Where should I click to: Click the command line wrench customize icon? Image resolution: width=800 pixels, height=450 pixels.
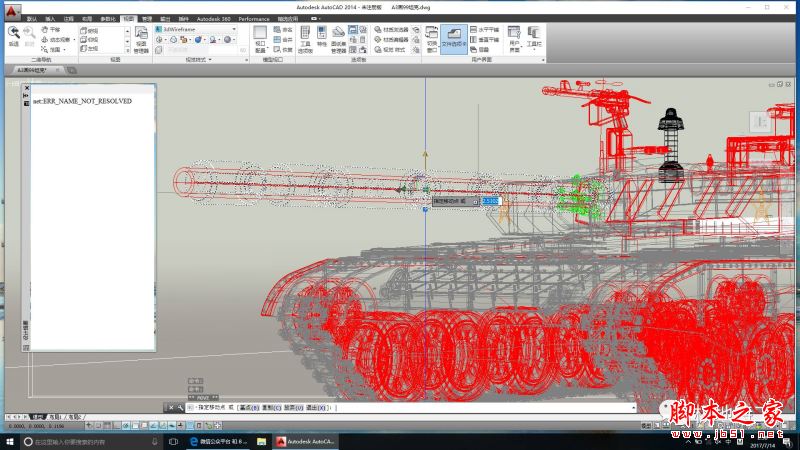point(180,408)
